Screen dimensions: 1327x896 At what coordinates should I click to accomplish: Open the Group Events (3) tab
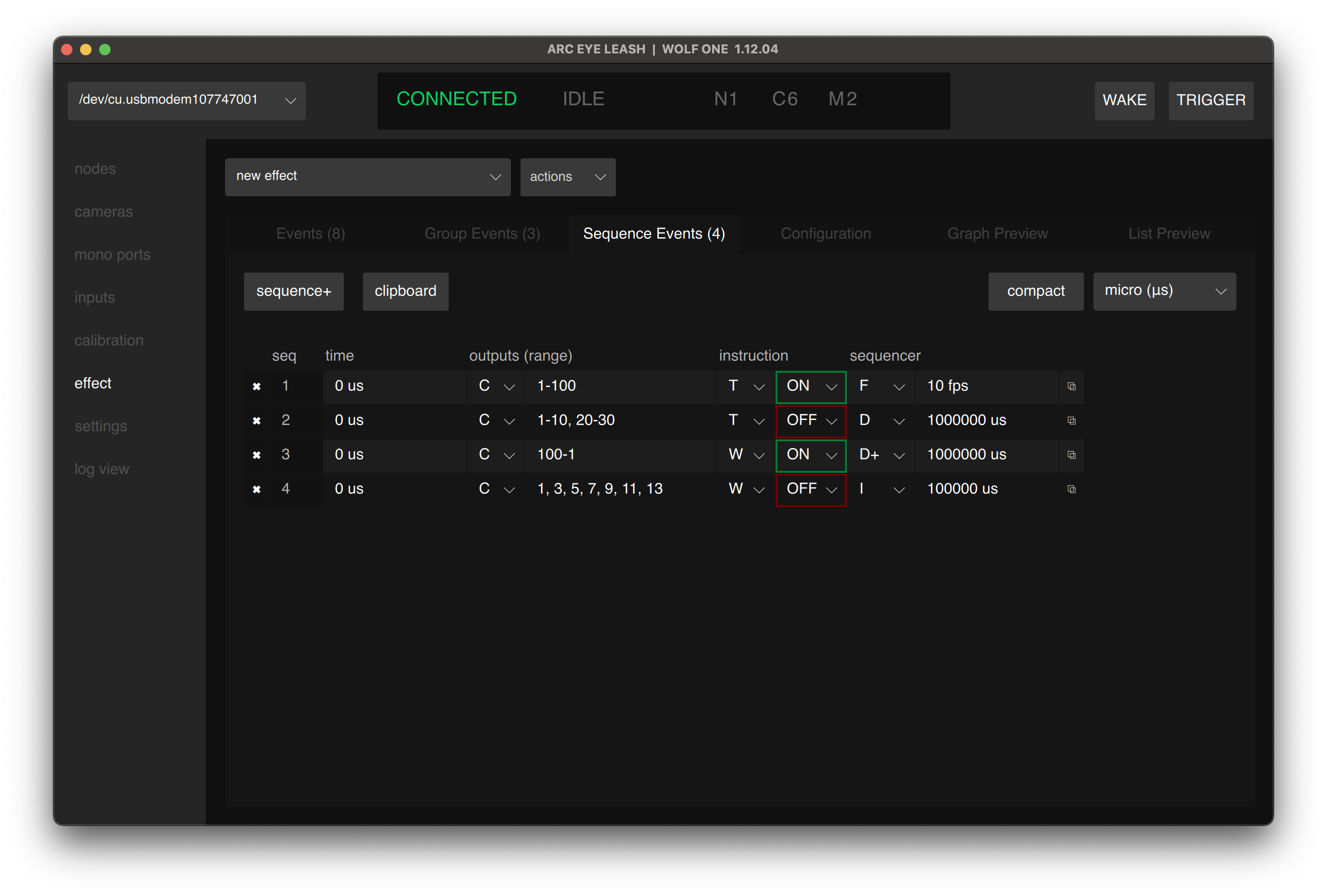coord(482,234)
